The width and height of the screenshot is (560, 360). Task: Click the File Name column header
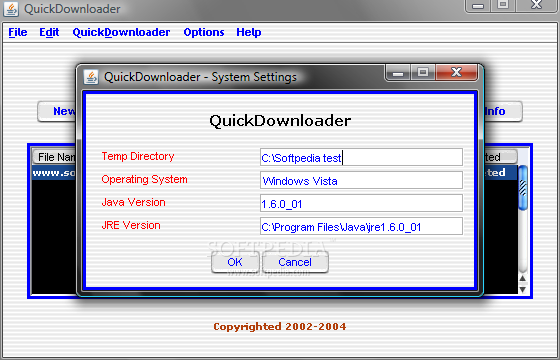[54, 157]
